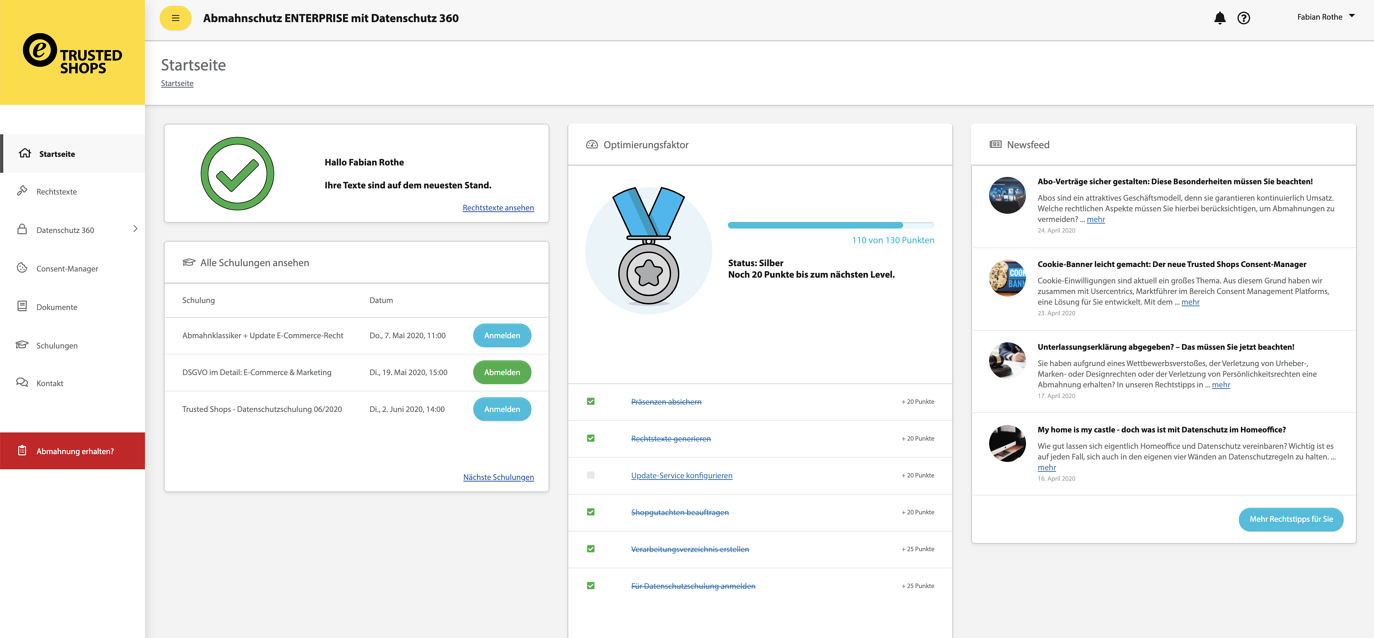Click the Datum column header
This screenshot has width=1374, height=638.
coord(381,300)
